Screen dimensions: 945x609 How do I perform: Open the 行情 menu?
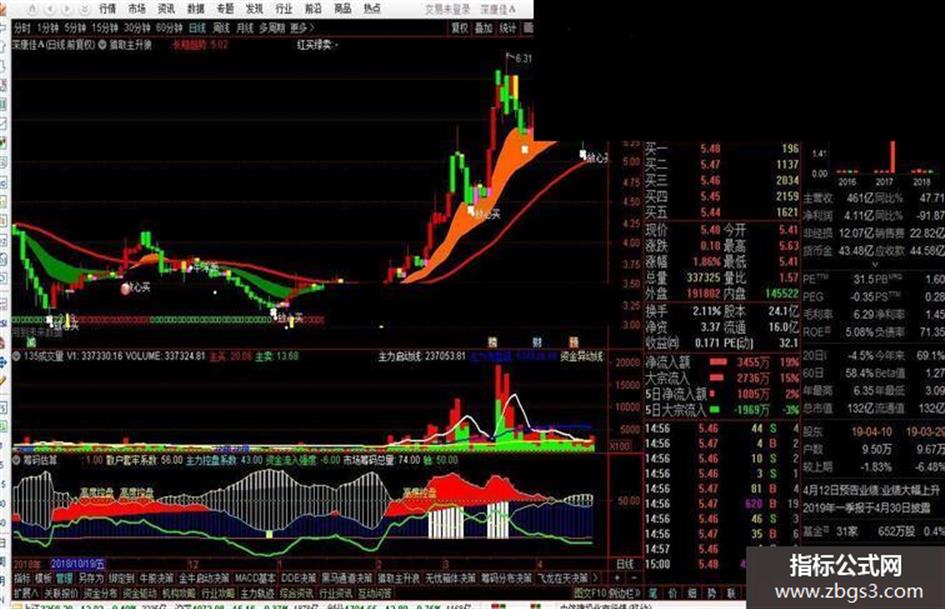(x=108, y=8)
